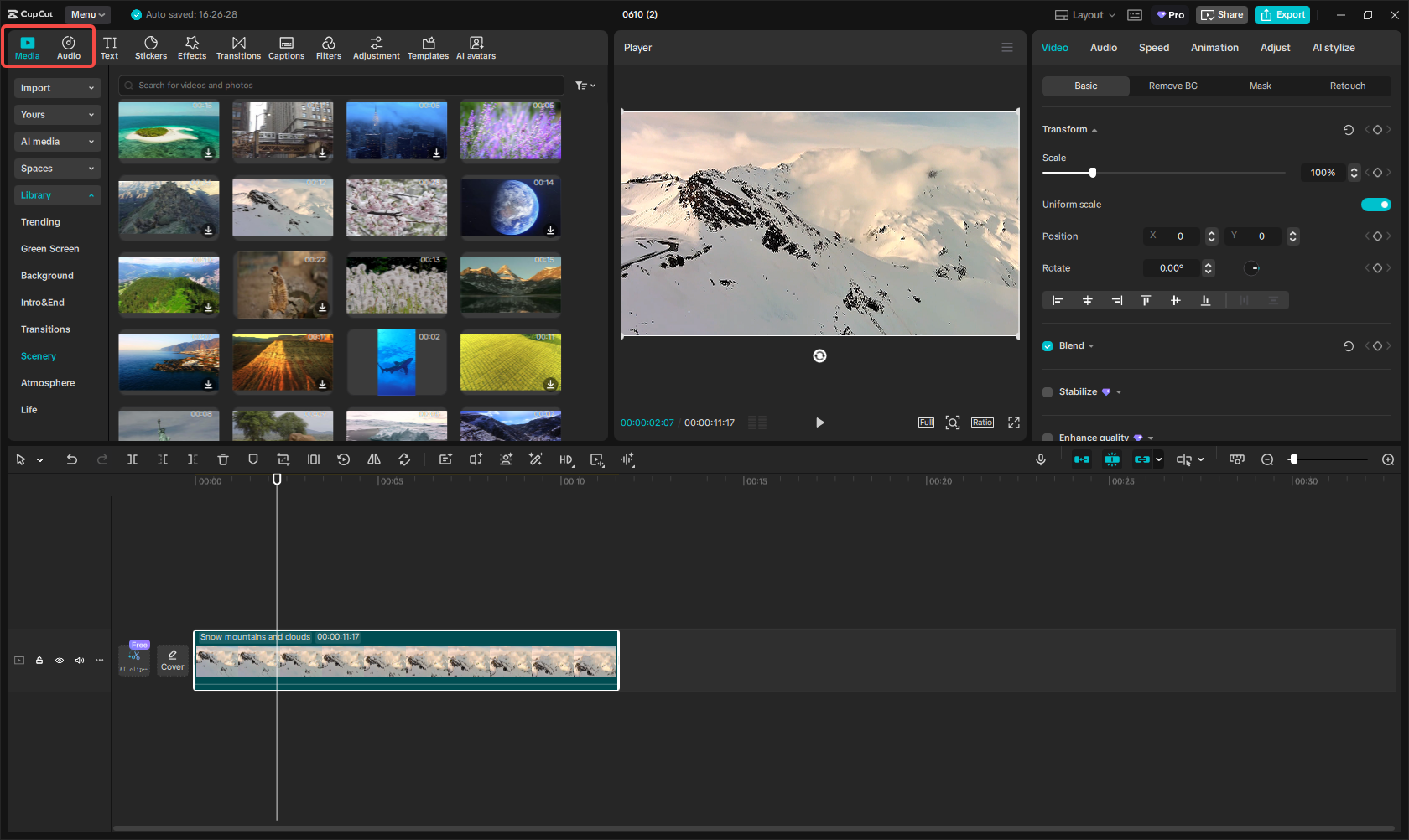Click the Export button
Screen dimensions: 1409x840
[1282, 15]
